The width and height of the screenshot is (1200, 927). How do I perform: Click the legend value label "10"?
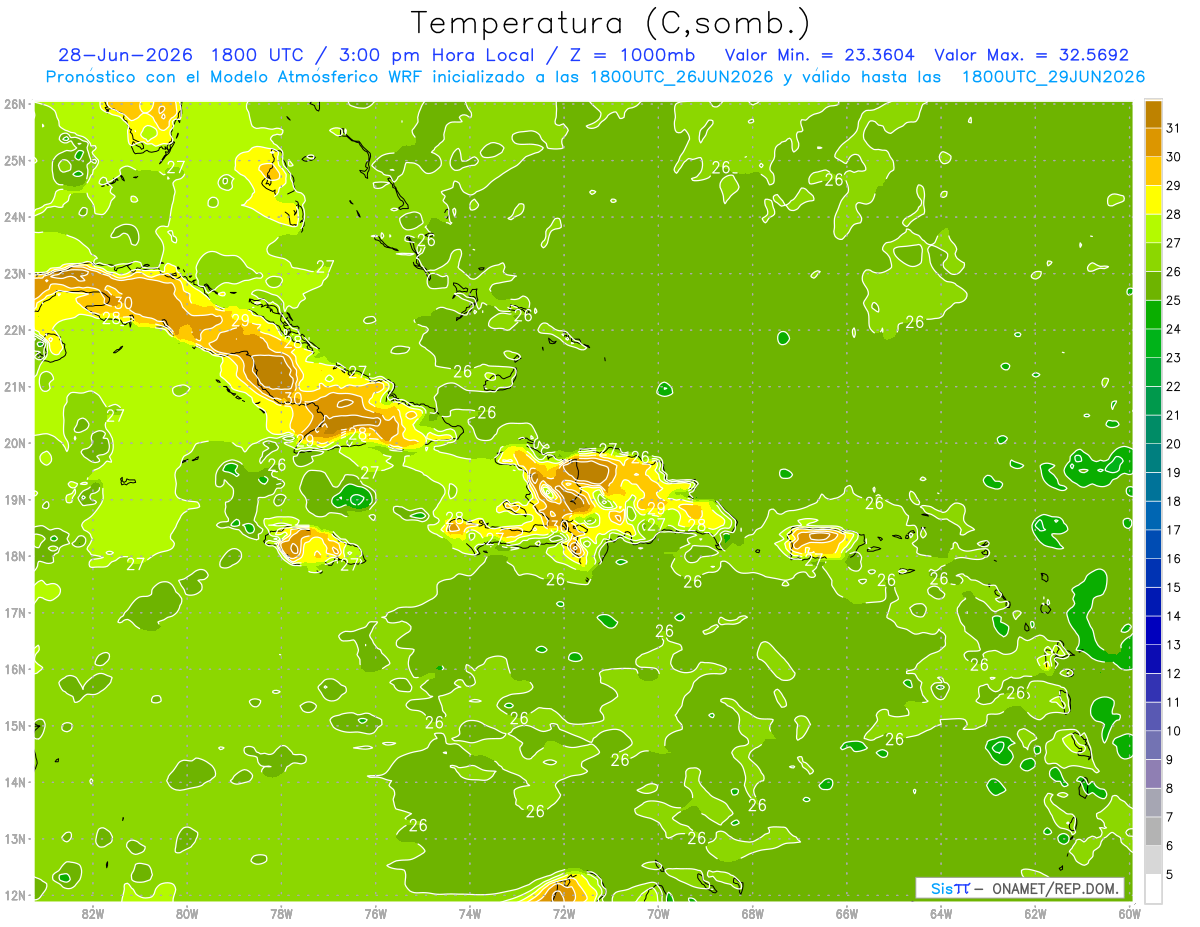pos(1174,731)
